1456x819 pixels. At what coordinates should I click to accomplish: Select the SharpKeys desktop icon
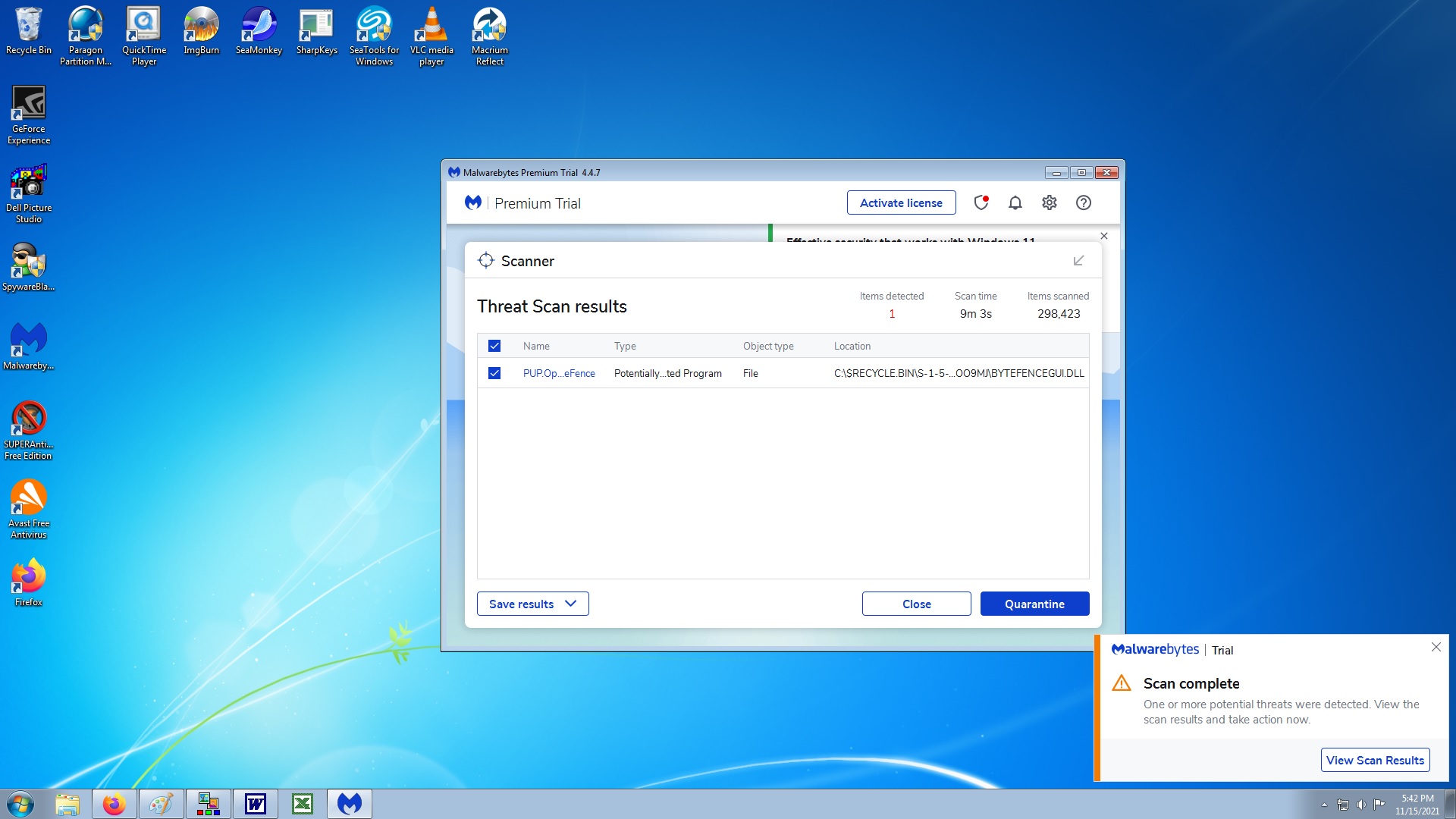[x=317, y=31]
